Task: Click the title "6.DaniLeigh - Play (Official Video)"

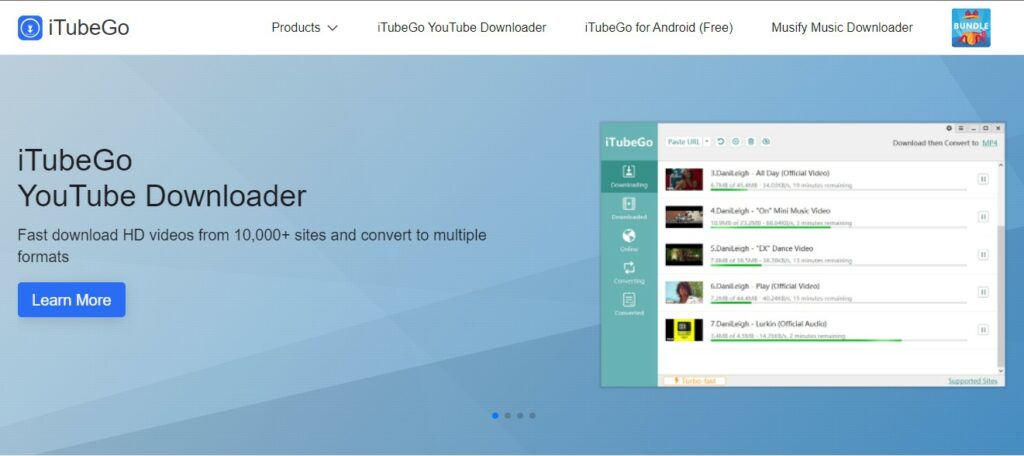Action: coord(765,286)
